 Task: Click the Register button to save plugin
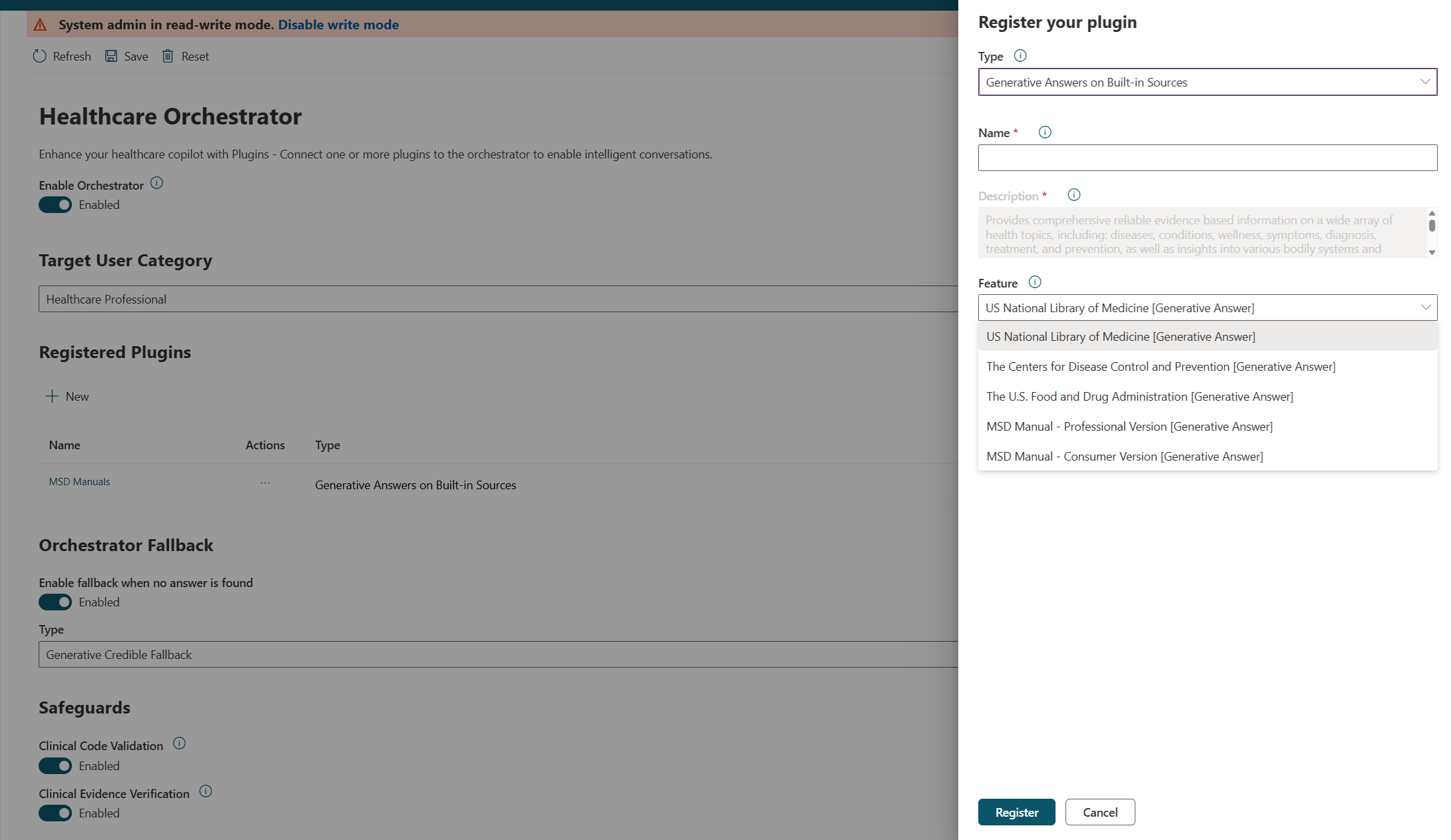click(1016, 812)
